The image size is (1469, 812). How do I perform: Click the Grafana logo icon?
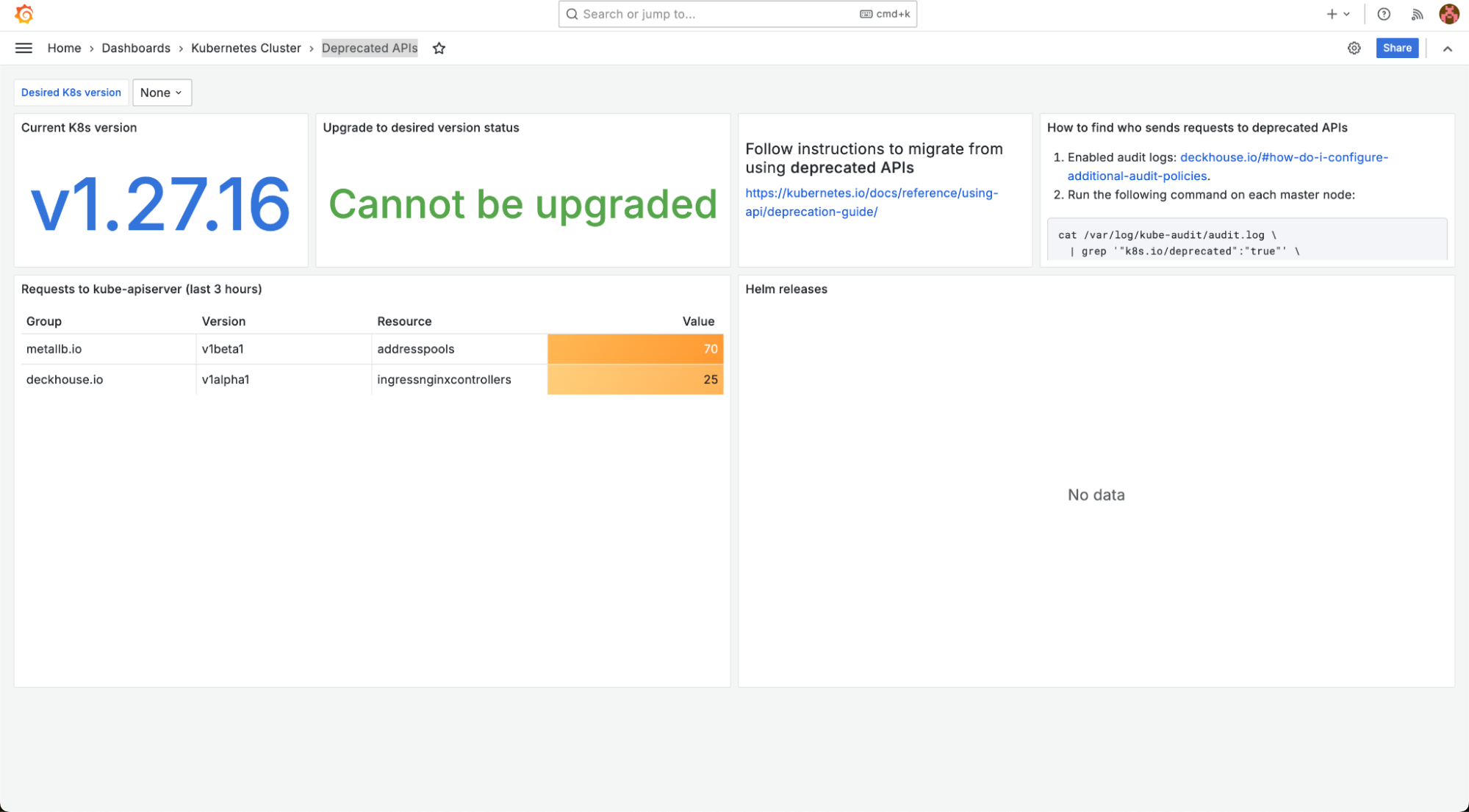pos(24,14)
